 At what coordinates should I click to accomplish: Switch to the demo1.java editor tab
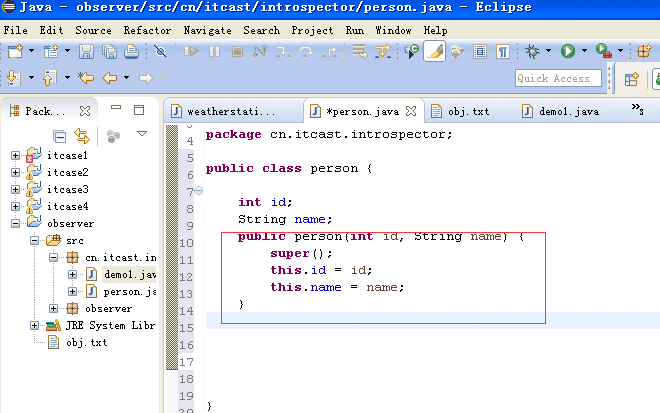(x=568, y=111)
